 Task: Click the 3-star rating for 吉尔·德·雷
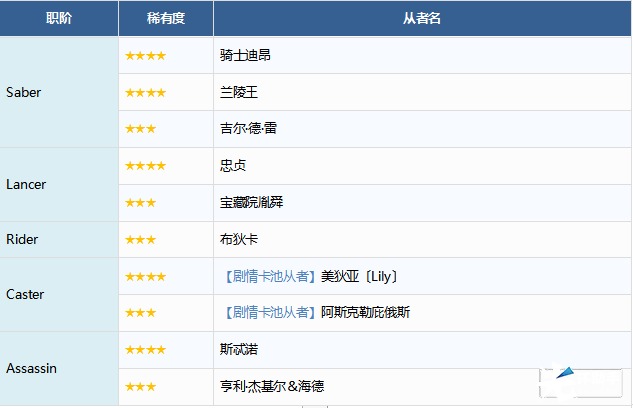coord(140,129)
